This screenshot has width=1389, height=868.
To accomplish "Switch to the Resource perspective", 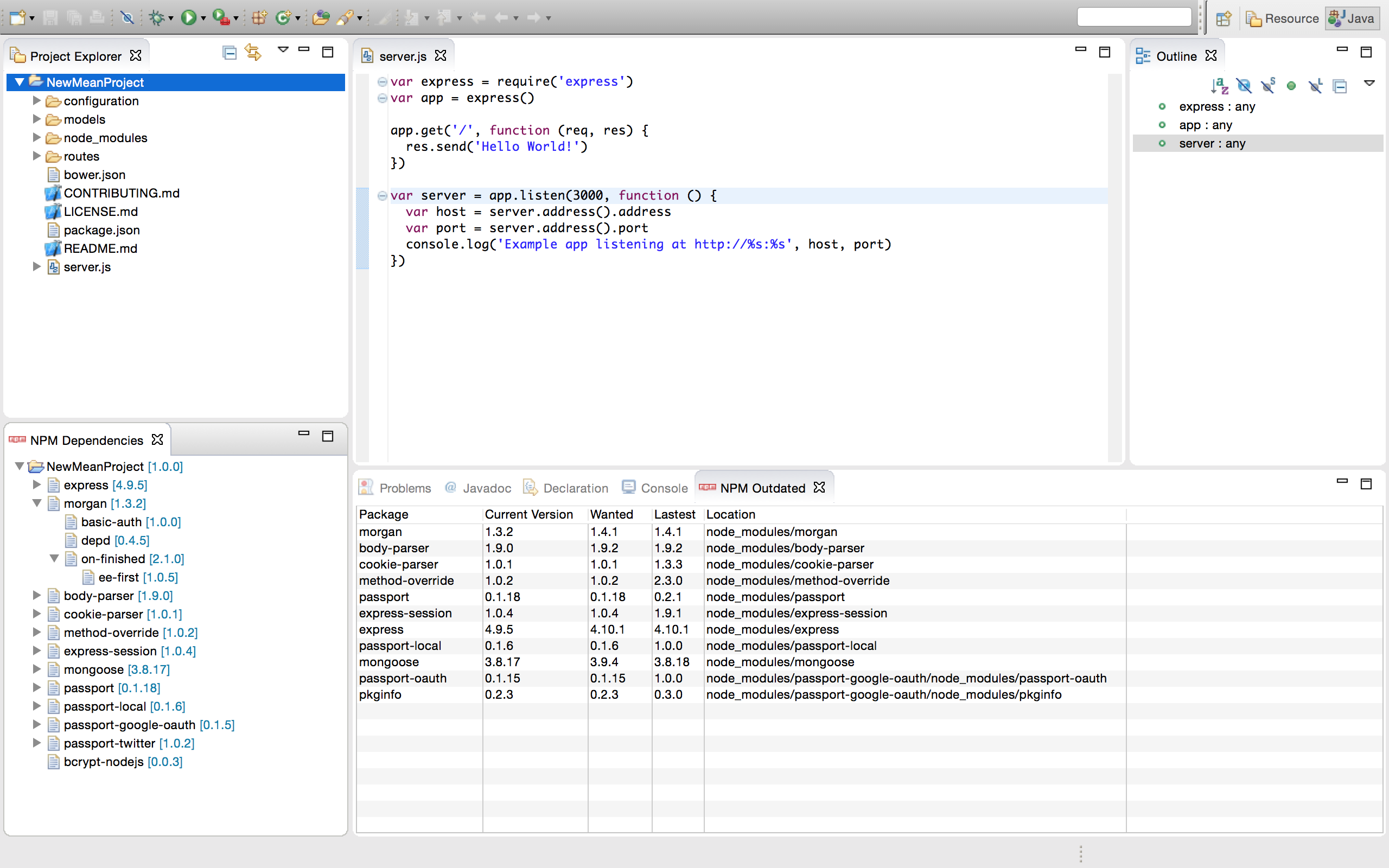I will (x=1283, y=18).
